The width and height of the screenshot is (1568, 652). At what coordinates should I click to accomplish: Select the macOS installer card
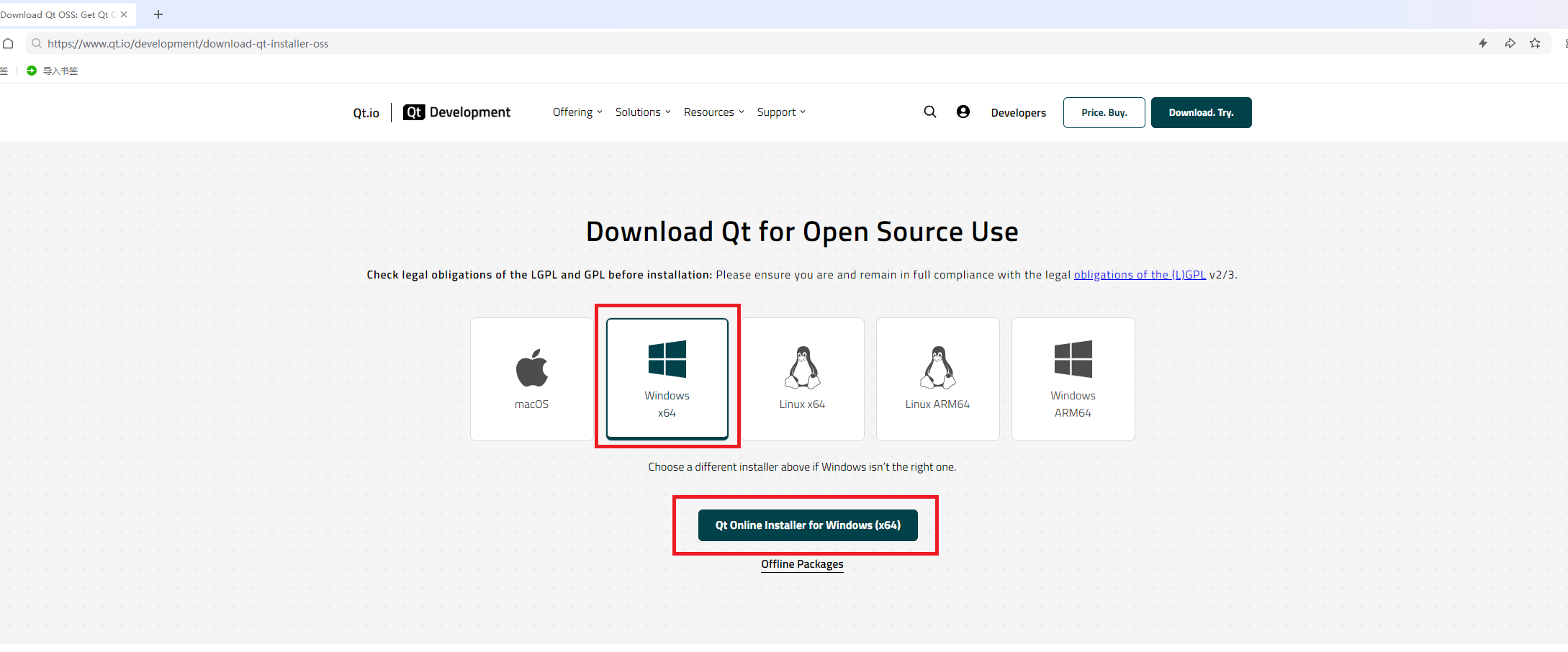pyautogui.click(x=532, y=379)
